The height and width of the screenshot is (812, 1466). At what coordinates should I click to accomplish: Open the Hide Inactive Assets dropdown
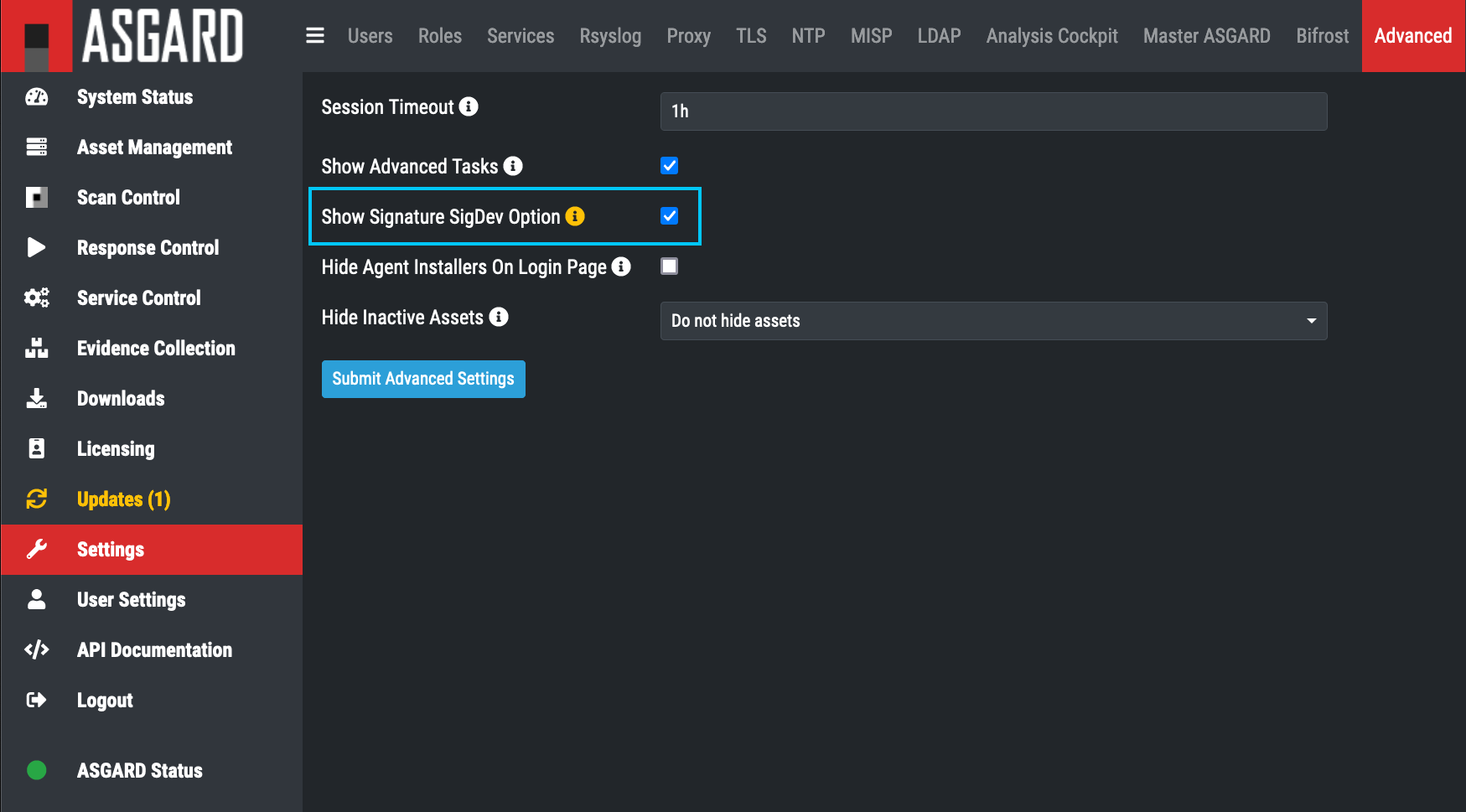click(x=993, y=321)
